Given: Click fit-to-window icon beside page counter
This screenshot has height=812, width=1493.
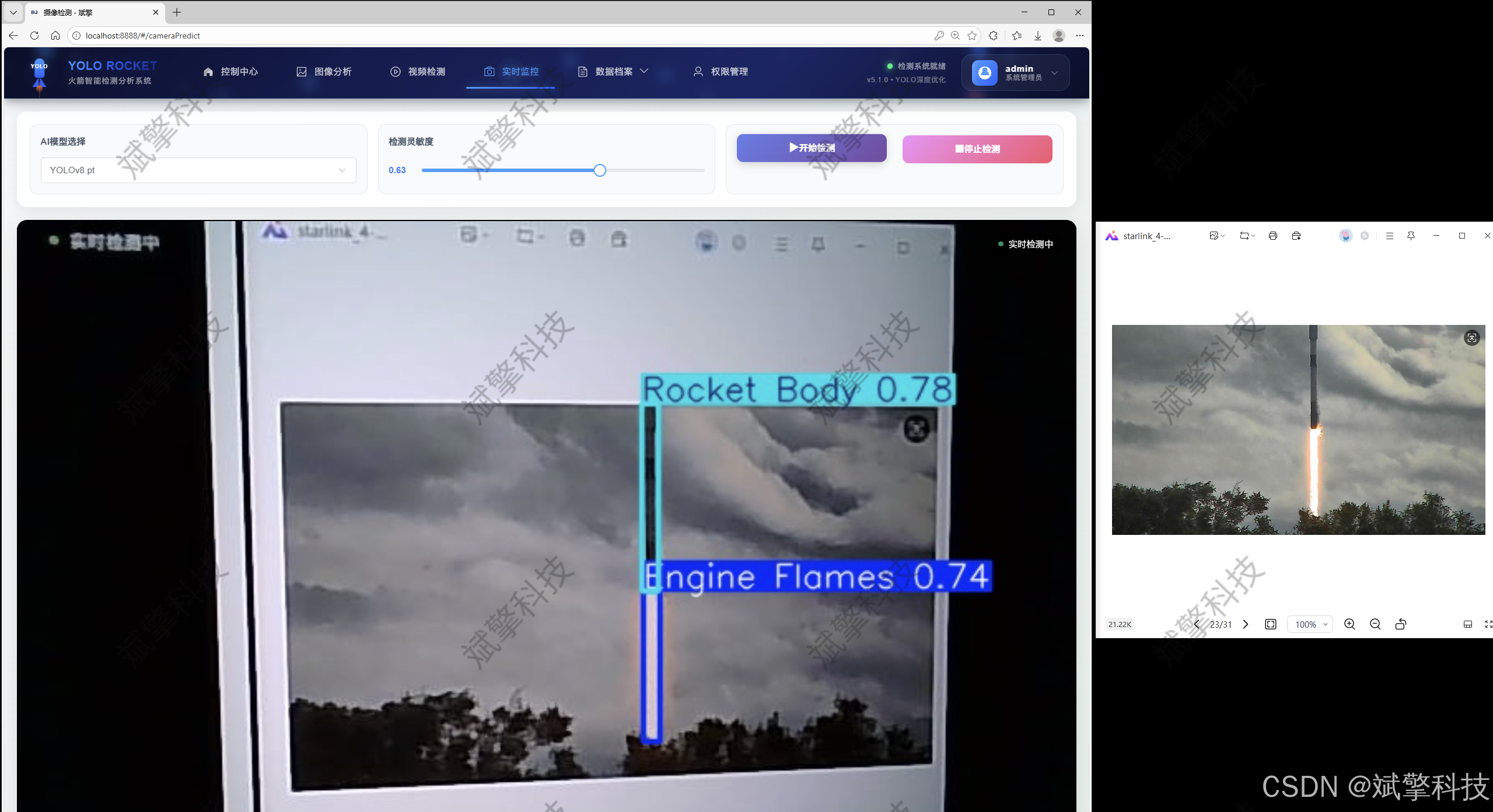Looking at the screenshot, I should [1270, 624].
